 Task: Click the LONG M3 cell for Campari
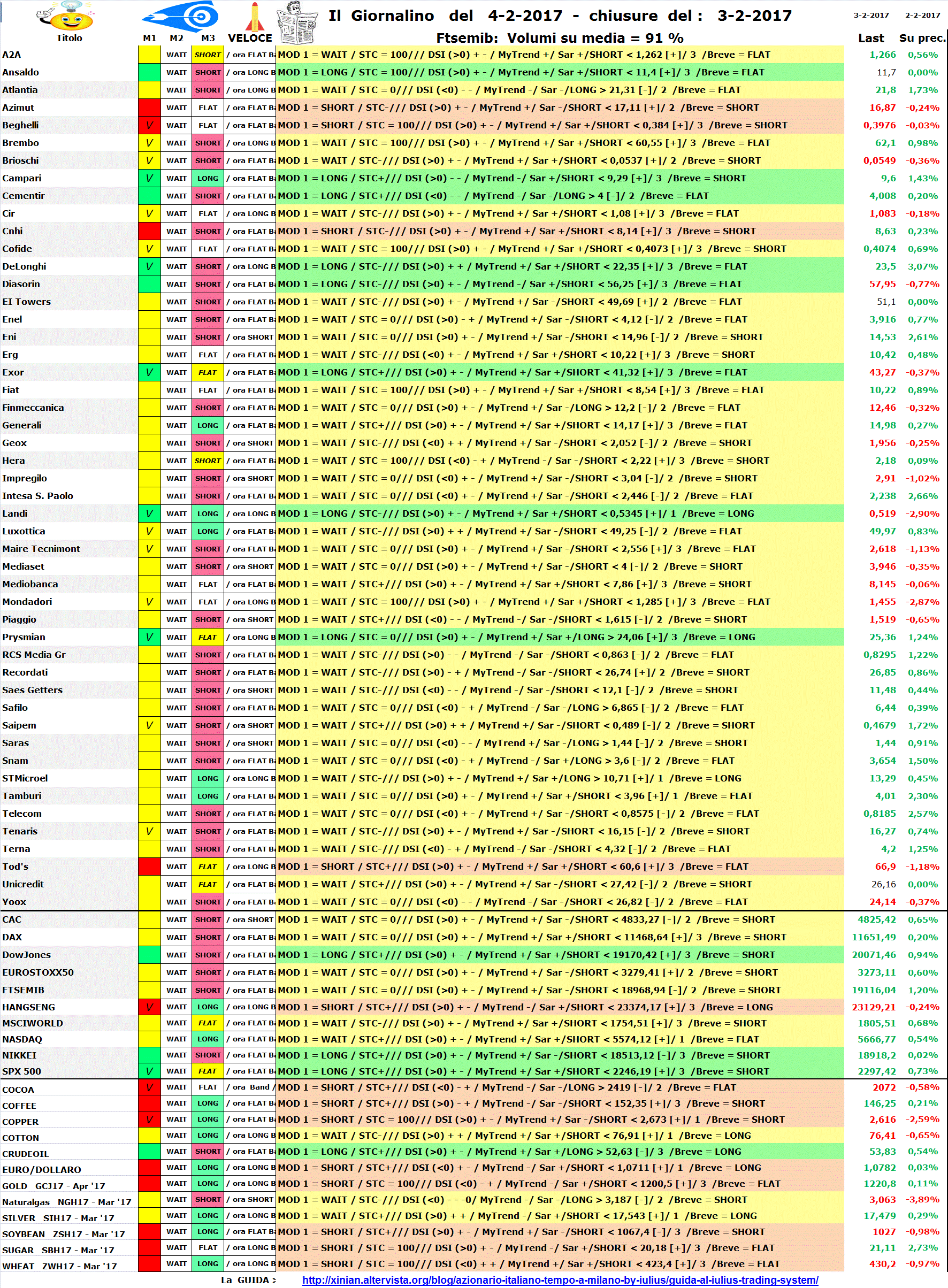pyautogui.click(x=208, y=178)
